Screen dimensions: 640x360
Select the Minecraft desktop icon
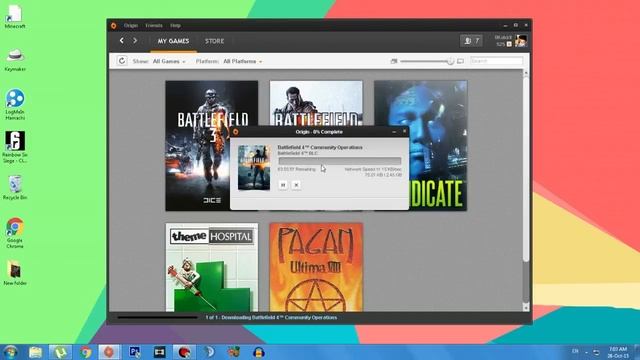point(15,17)
